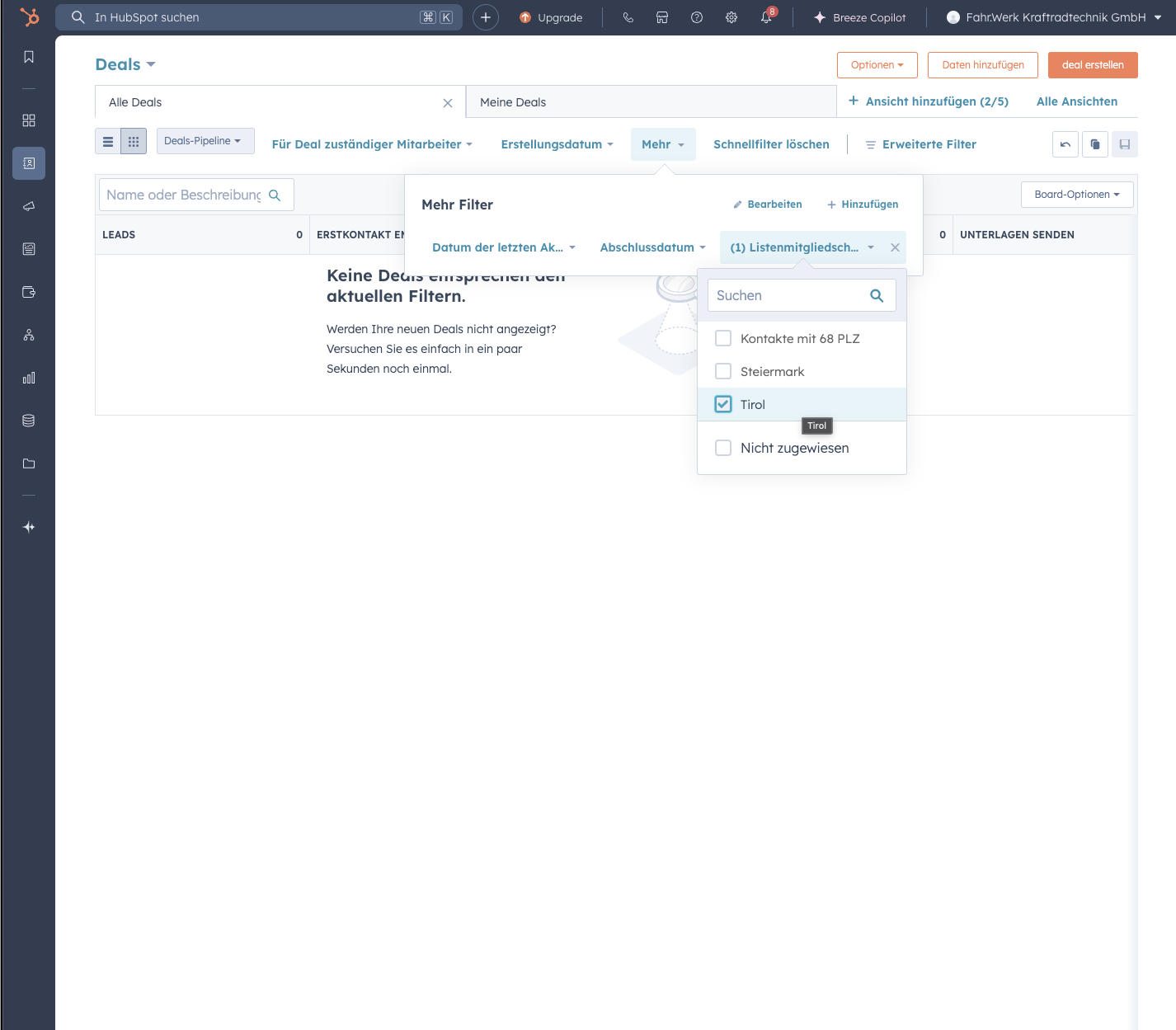This screenshot has height=1030, width=1176.
Task: Select the CRM contacts icon in the sidebar
Action: pyautogui.click(x=28, y=163)
